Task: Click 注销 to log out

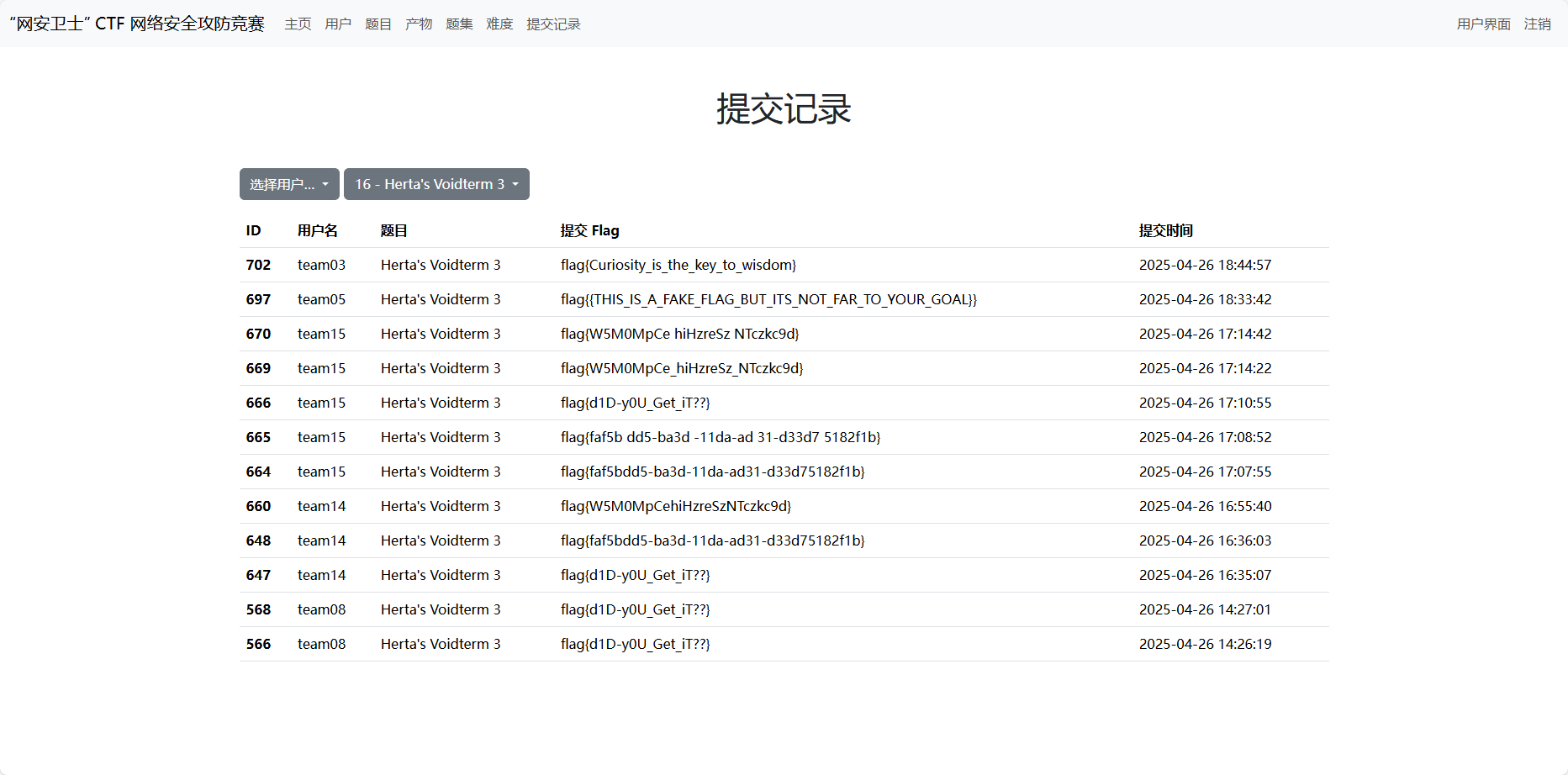Action: [x=1537, y=24]
